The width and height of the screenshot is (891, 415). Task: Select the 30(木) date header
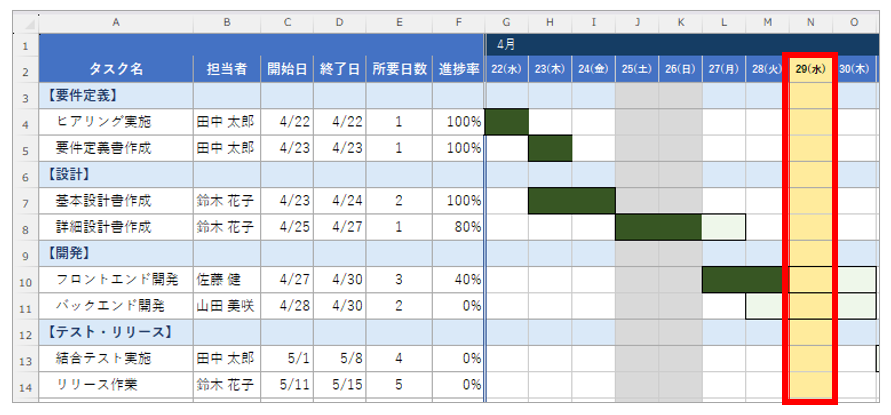coord(855,69)
